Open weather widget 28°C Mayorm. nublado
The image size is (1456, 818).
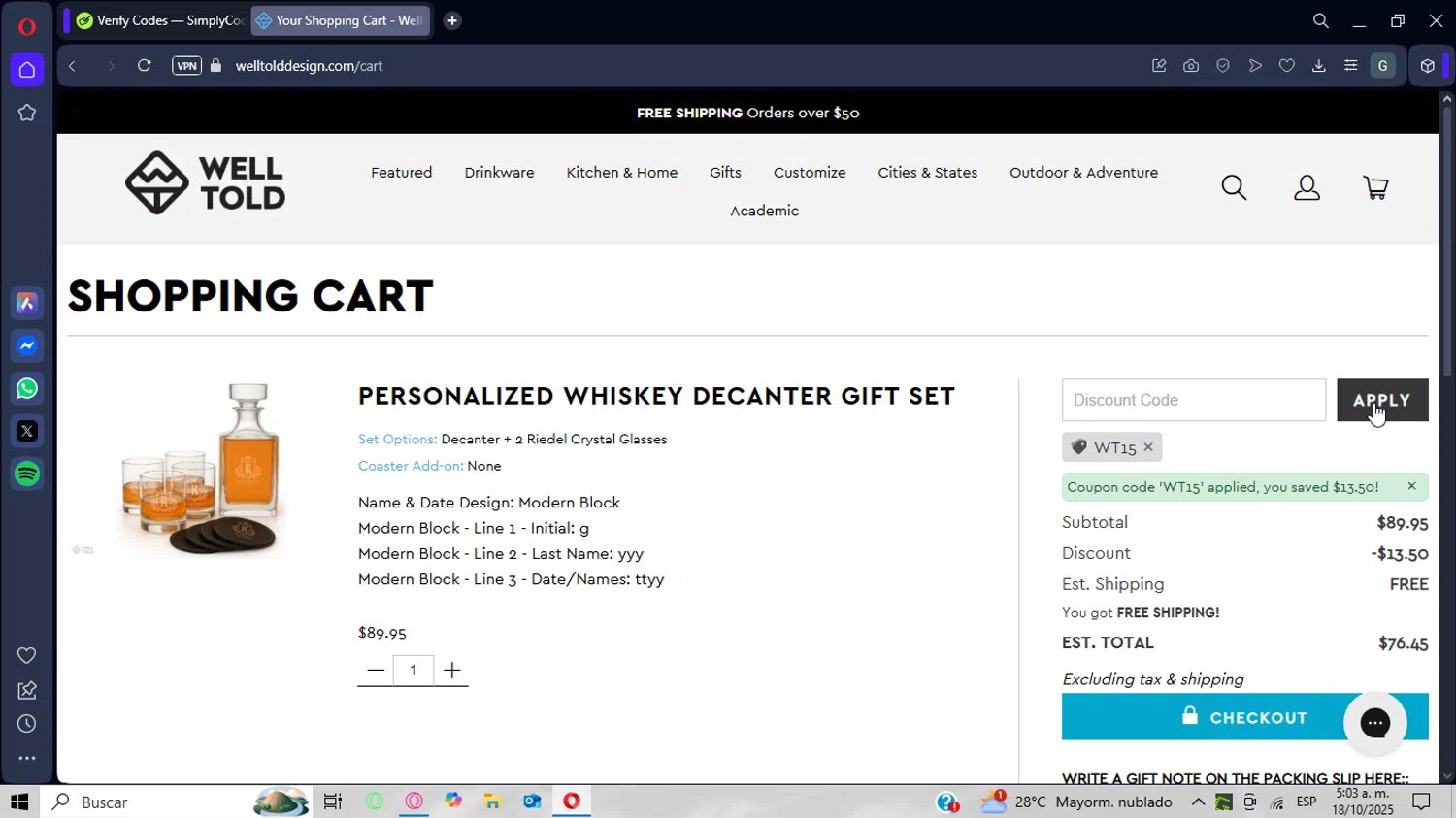tap(1075, 802)
